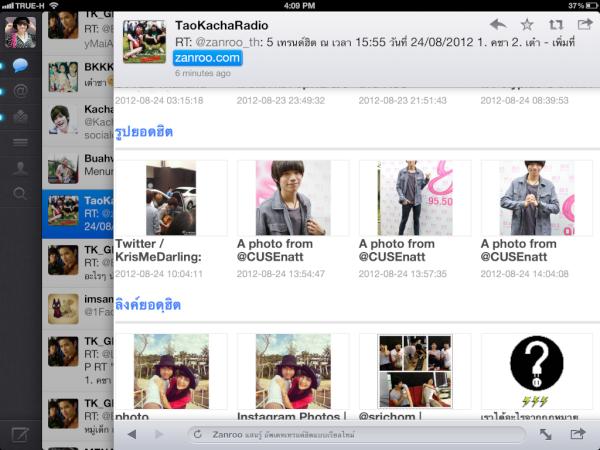Reload the Zanroo page
This screenshot has width=600, height=450.
pyautogui.click(x=197, y=434)
